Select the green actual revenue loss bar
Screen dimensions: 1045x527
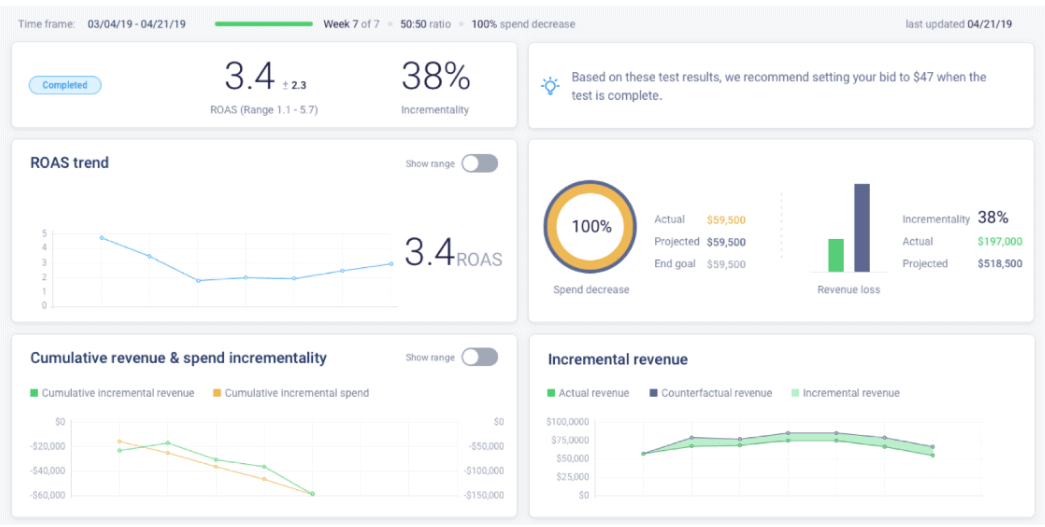836,255
